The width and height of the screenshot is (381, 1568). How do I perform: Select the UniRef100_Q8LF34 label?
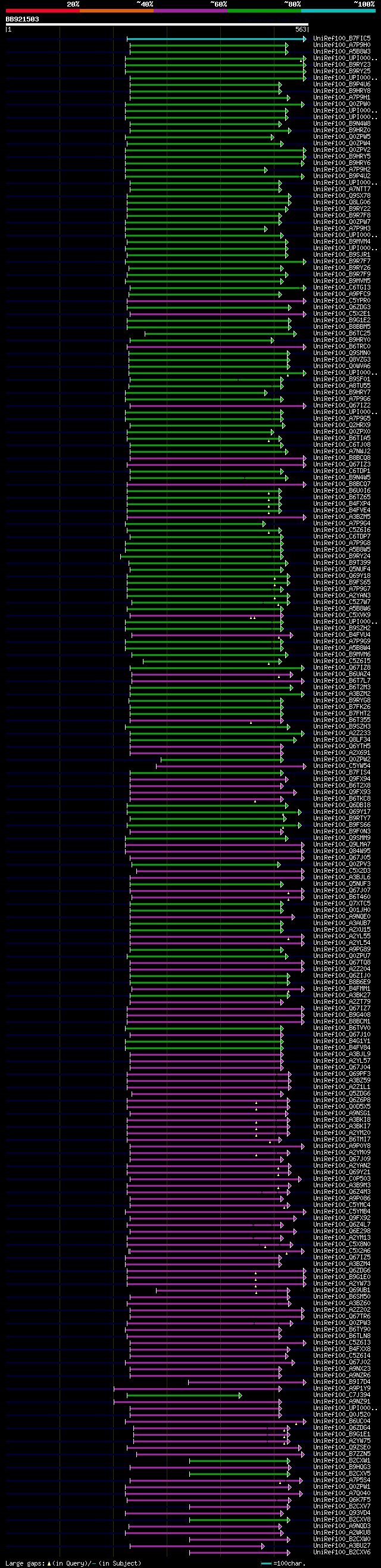[342, 739]
